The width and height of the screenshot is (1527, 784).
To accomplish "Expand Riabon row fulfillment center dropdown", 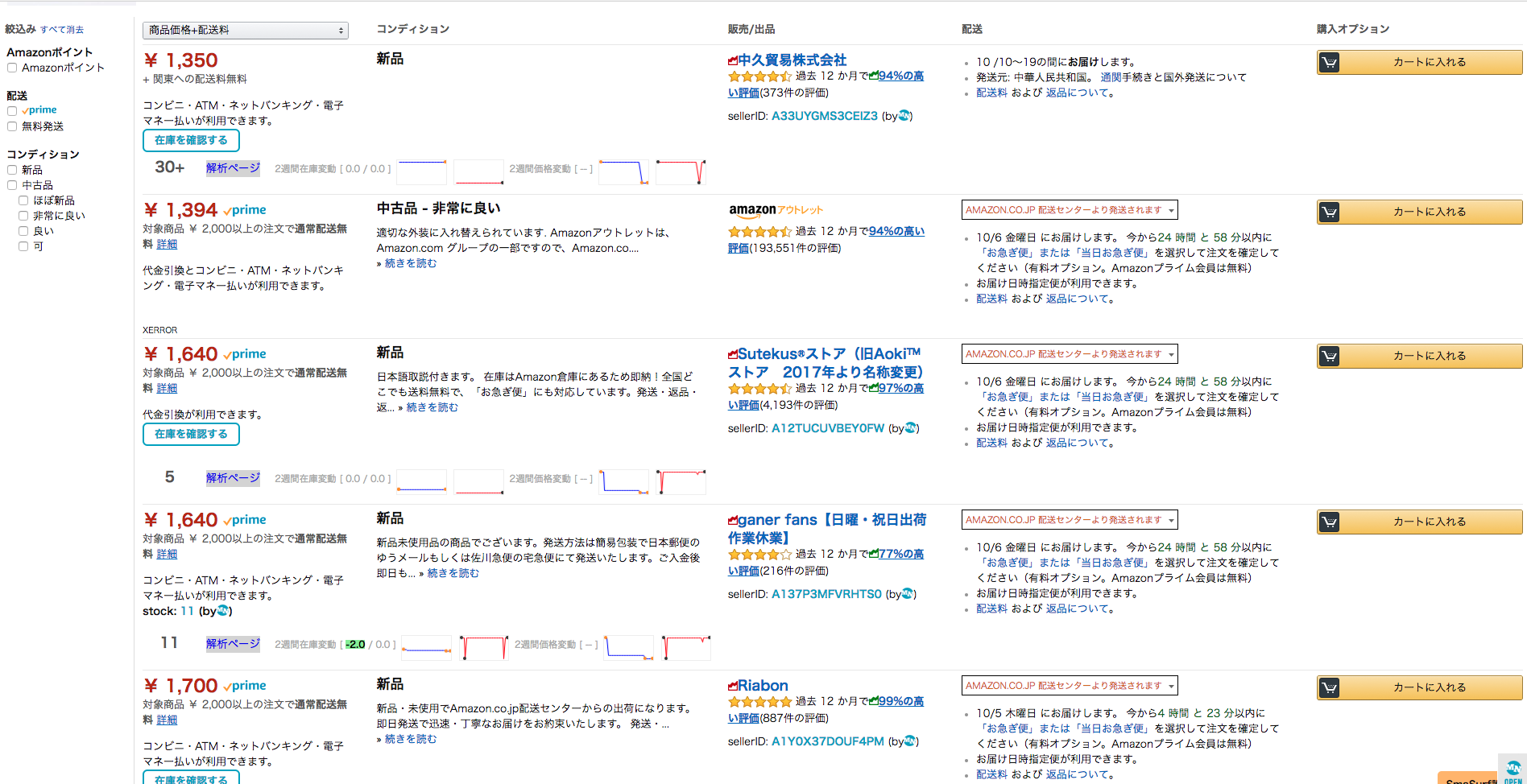I will tap(1070, 686).
